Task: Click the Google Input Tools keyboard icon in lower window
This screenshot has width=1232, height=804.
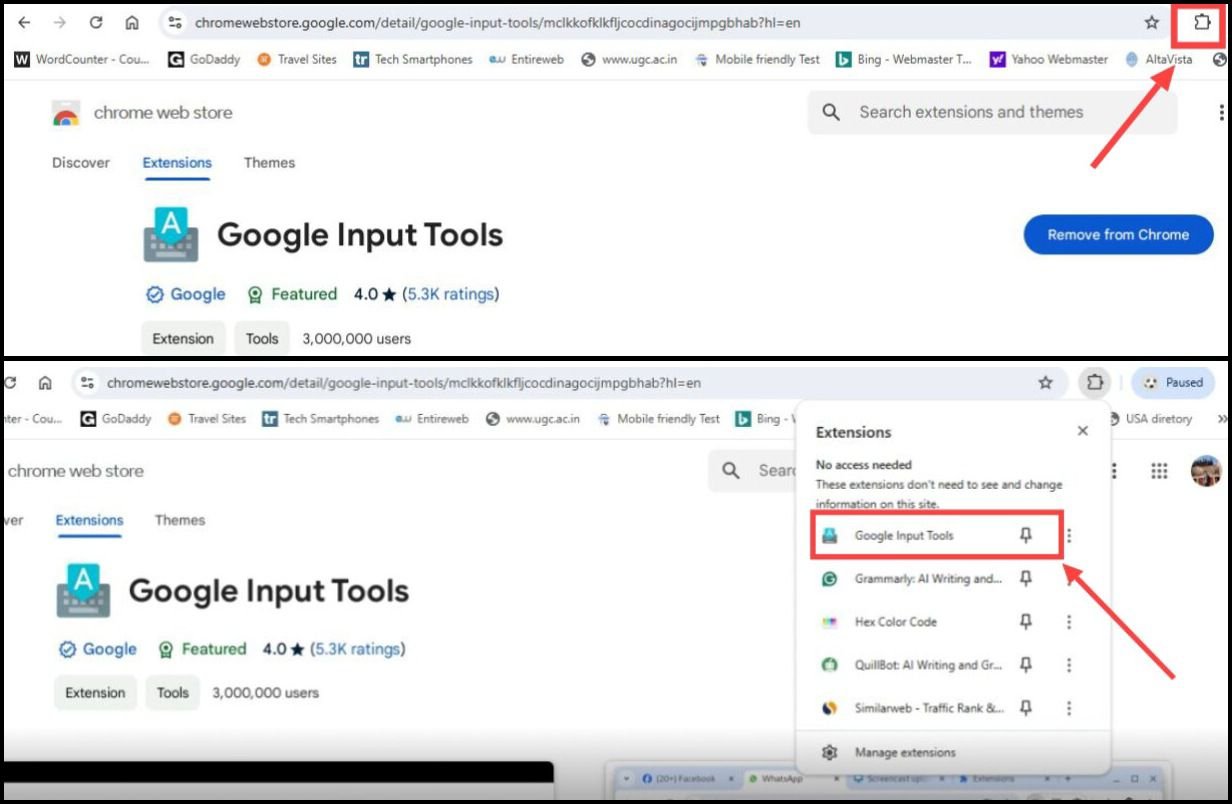Action: pos(83,592)
